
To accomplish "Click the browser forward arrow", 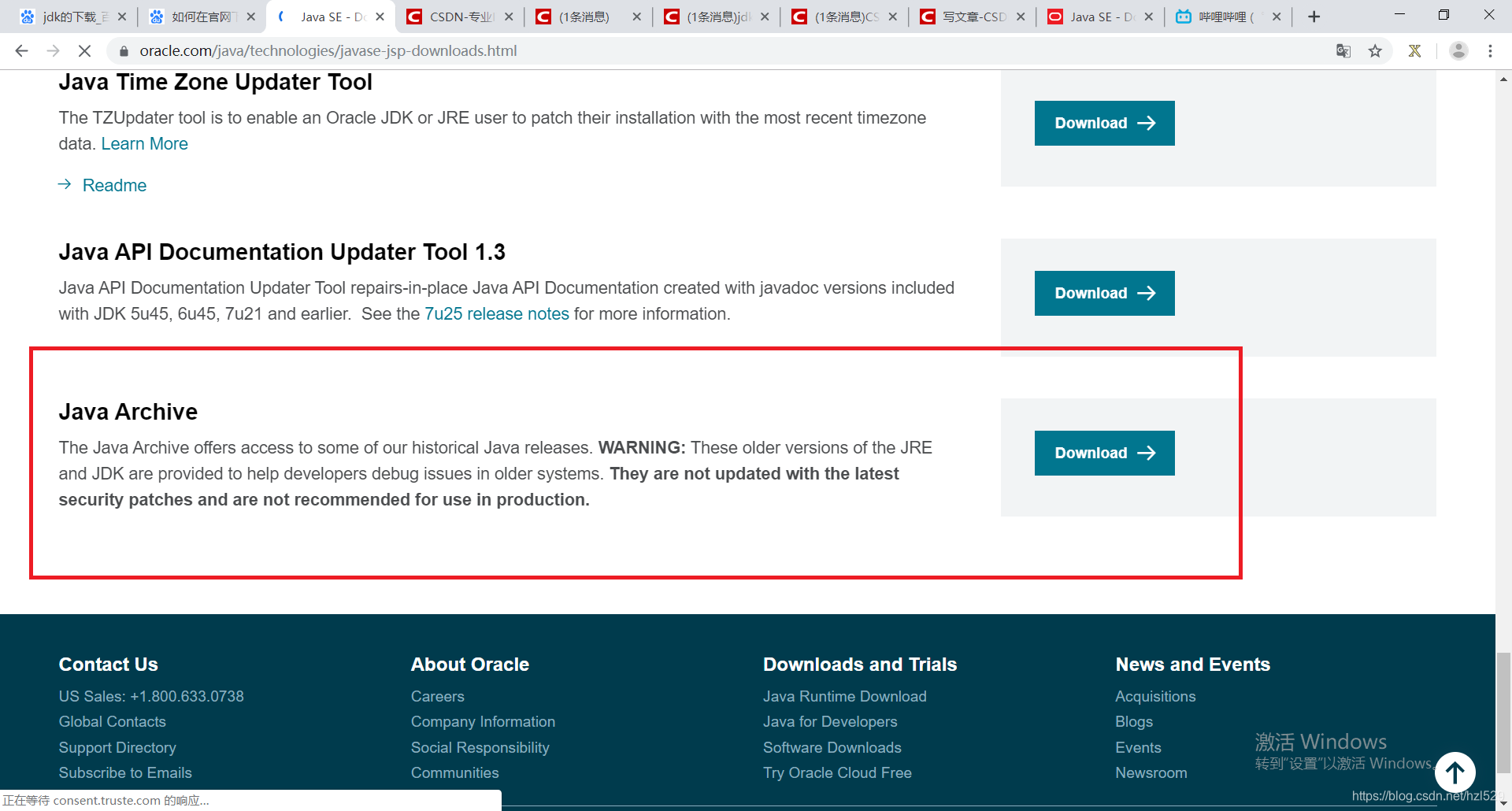I will (53, 51).
